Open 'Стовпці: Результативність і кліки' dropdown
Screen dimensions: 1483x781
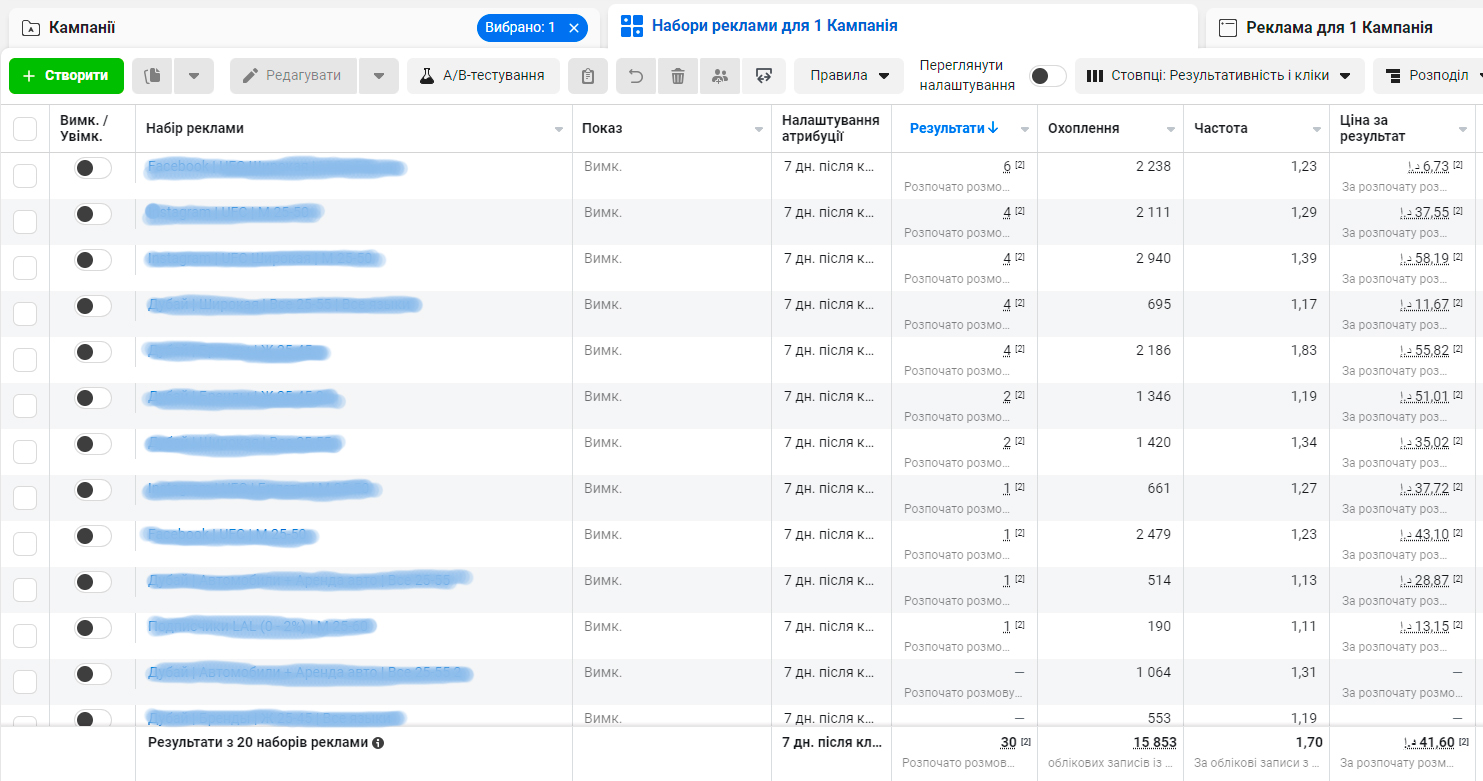pos(1219,76)
